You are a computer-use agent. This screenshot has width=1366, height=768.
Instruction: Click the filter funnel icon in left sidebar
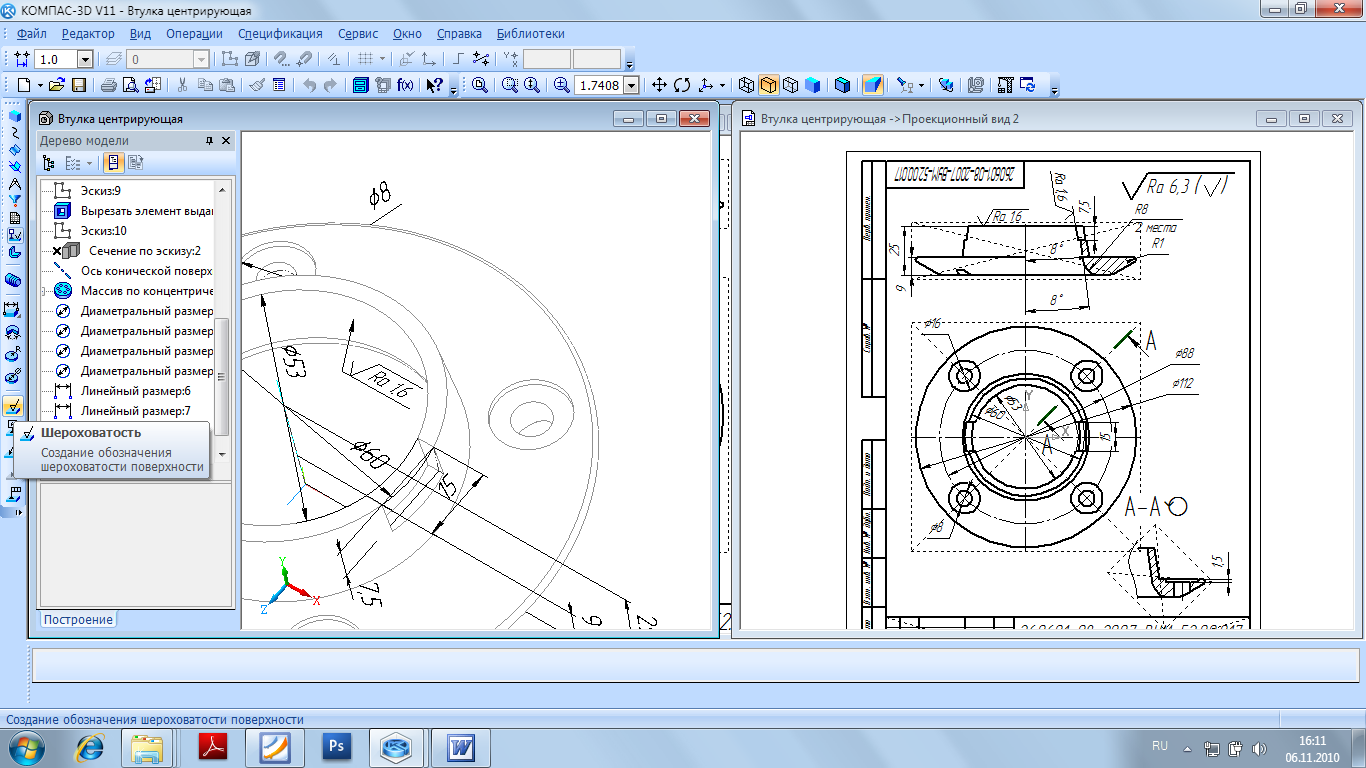point(14,200)
